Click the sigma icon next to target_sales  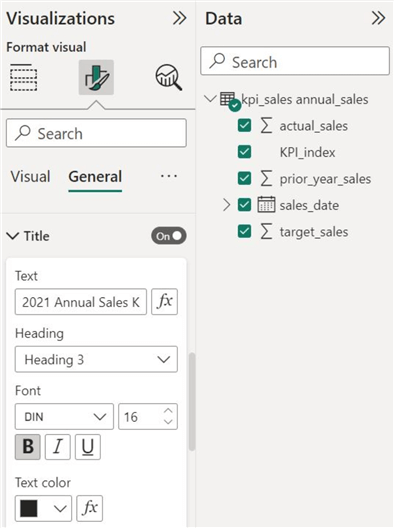pos(266,232)
